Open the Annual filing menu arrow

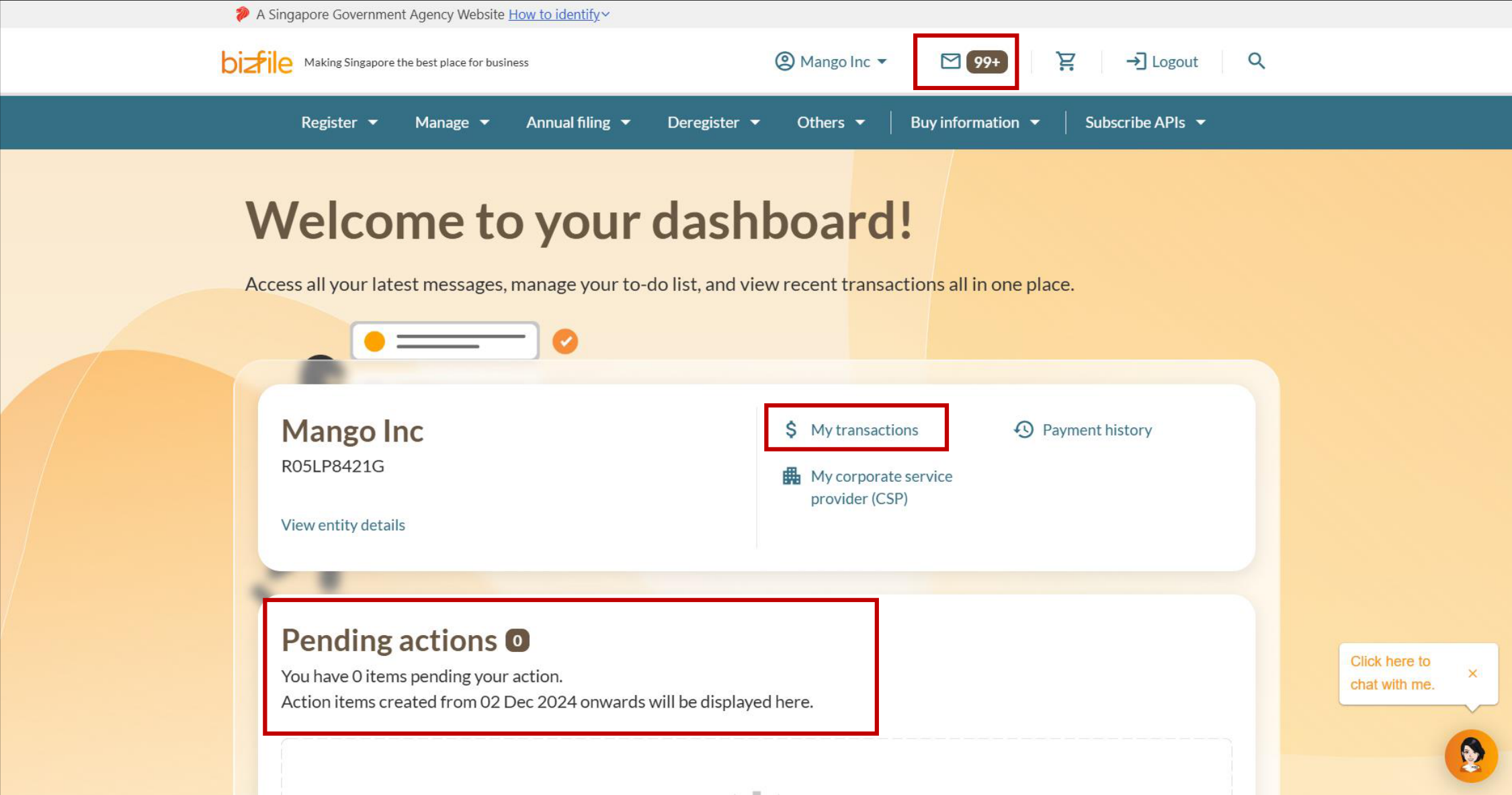coord(626,122)
